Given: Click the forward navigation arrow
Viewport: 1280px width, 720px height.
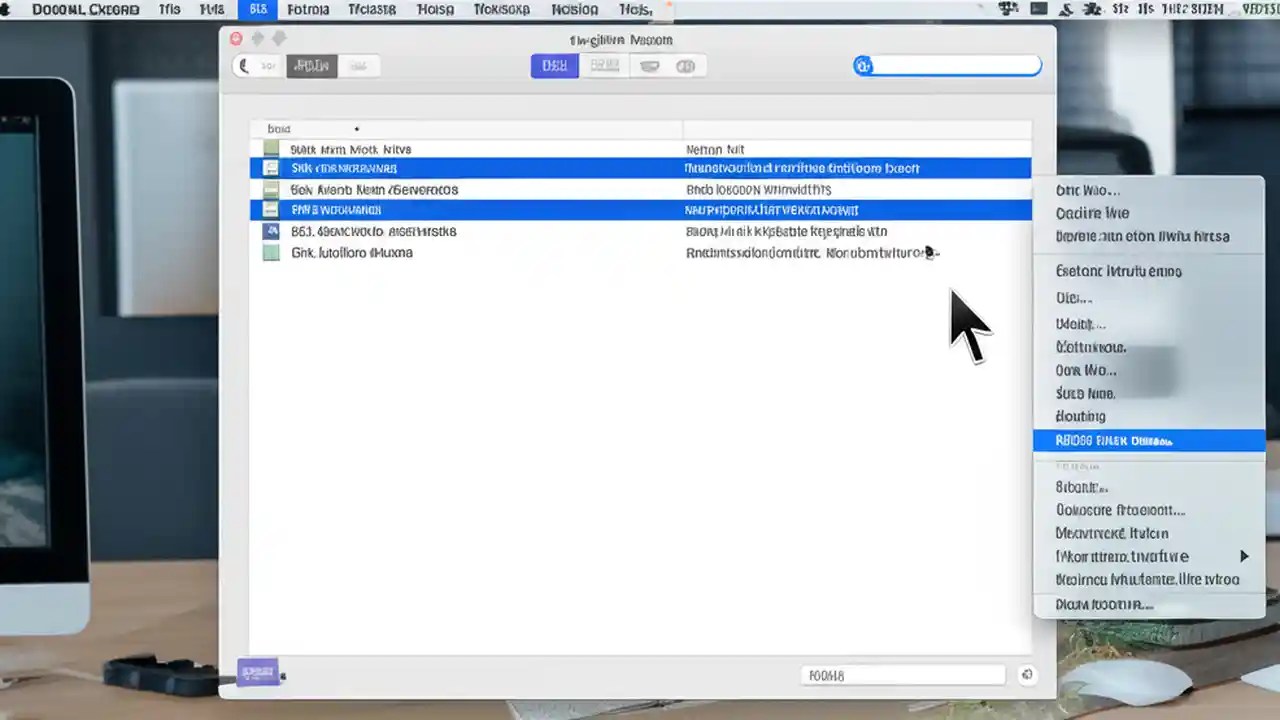Looking at the screenshot, I should (278, 38).
